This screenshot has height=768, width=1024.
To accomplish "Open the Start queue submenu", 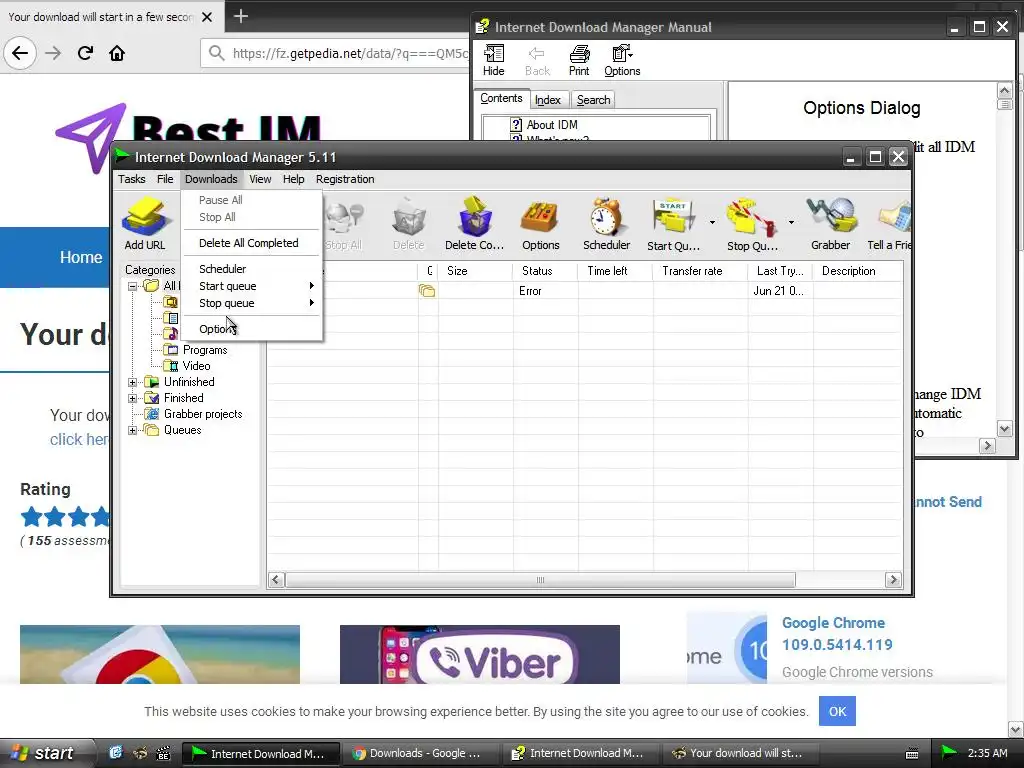I will coord(252,286).
